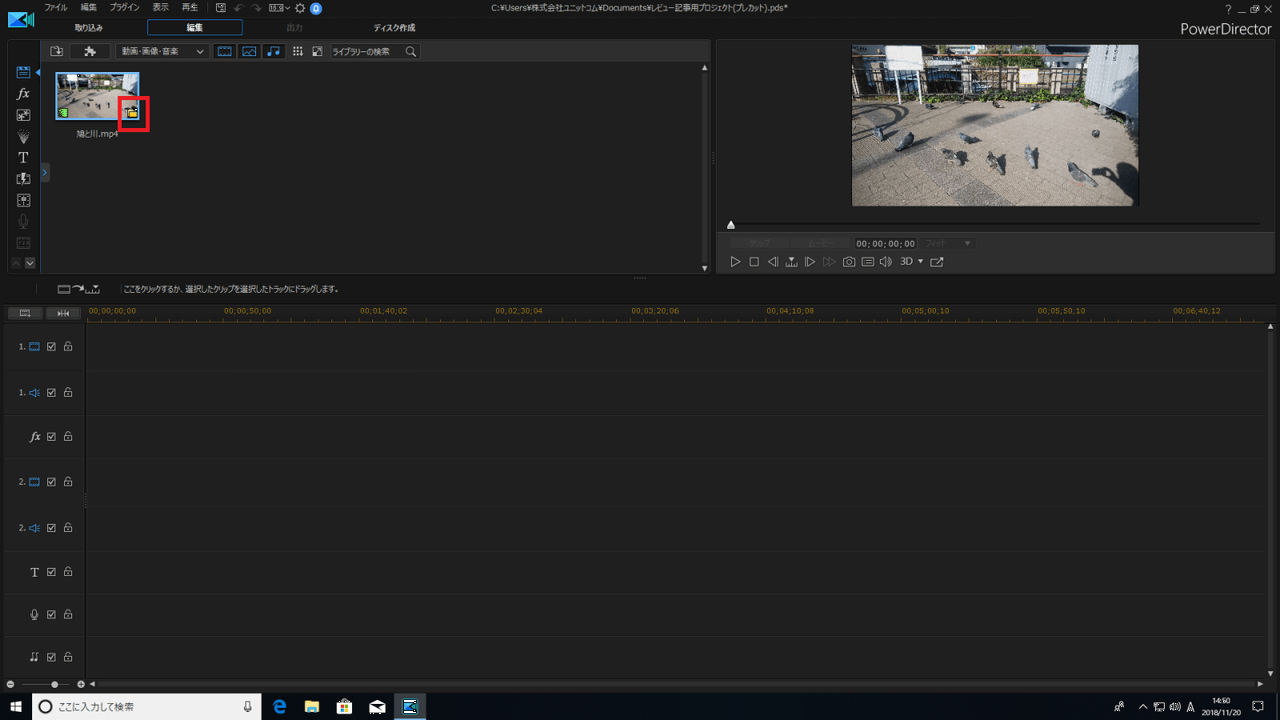1280x720 pixels.
Task: Open preferences with the gear icon
Action: coord(299,8)
